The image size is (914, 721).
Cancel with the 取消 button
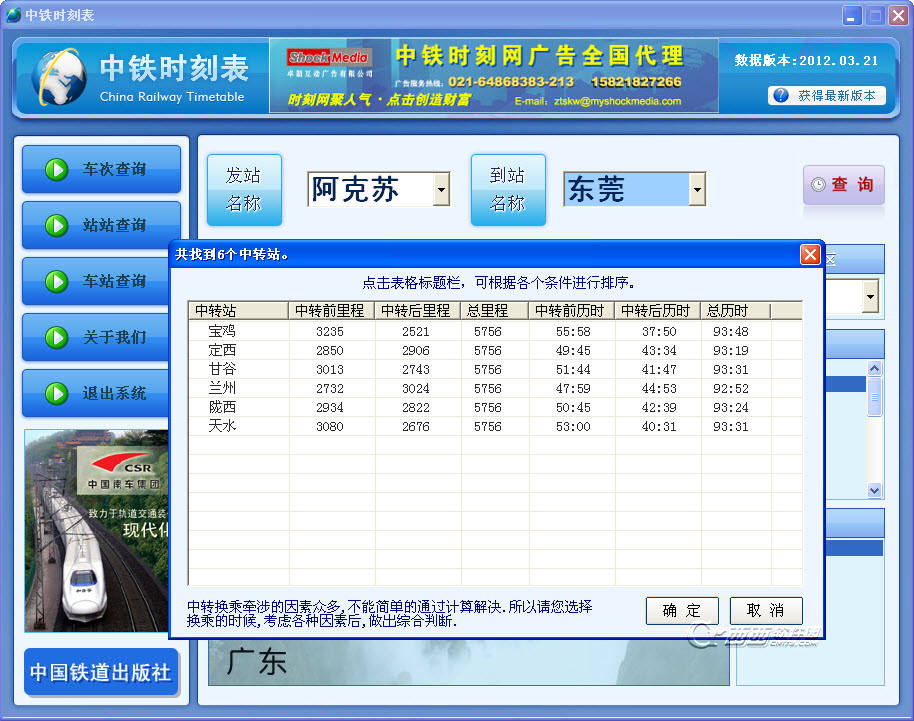(766, 610)
